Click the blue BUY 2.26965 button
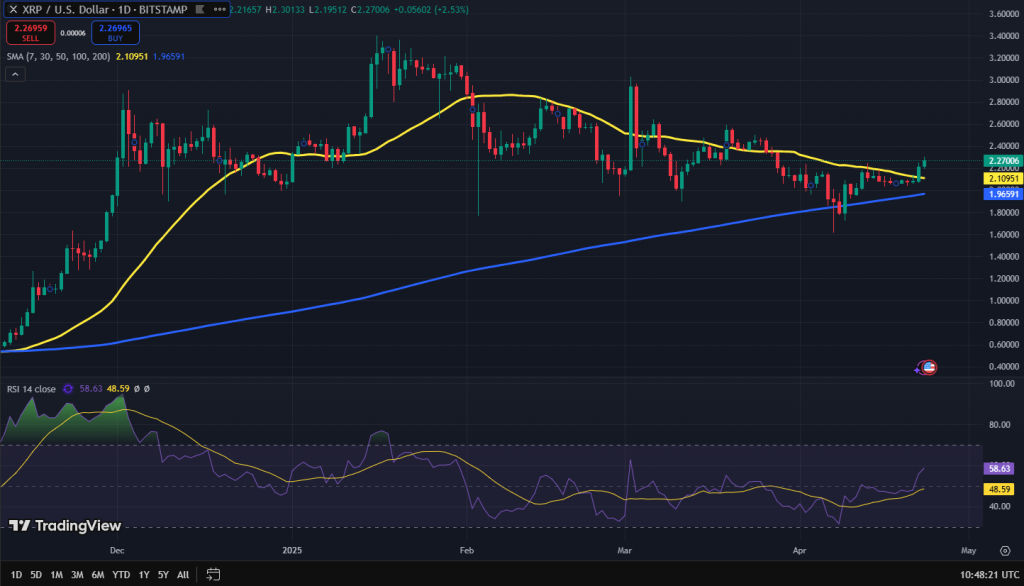 click(115, 32)
